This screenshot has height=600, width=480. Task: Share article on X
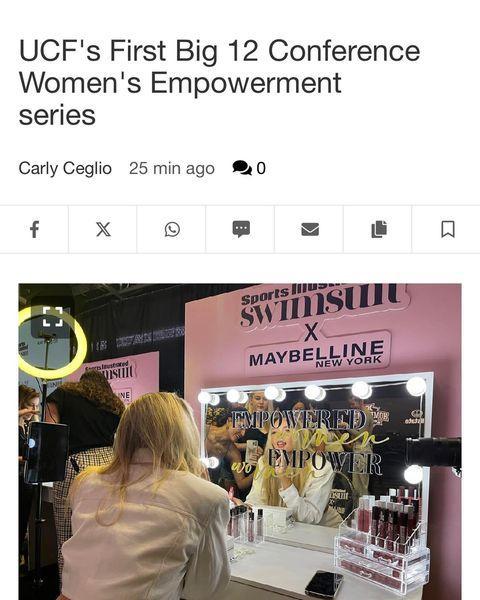[x=103, y=229]
